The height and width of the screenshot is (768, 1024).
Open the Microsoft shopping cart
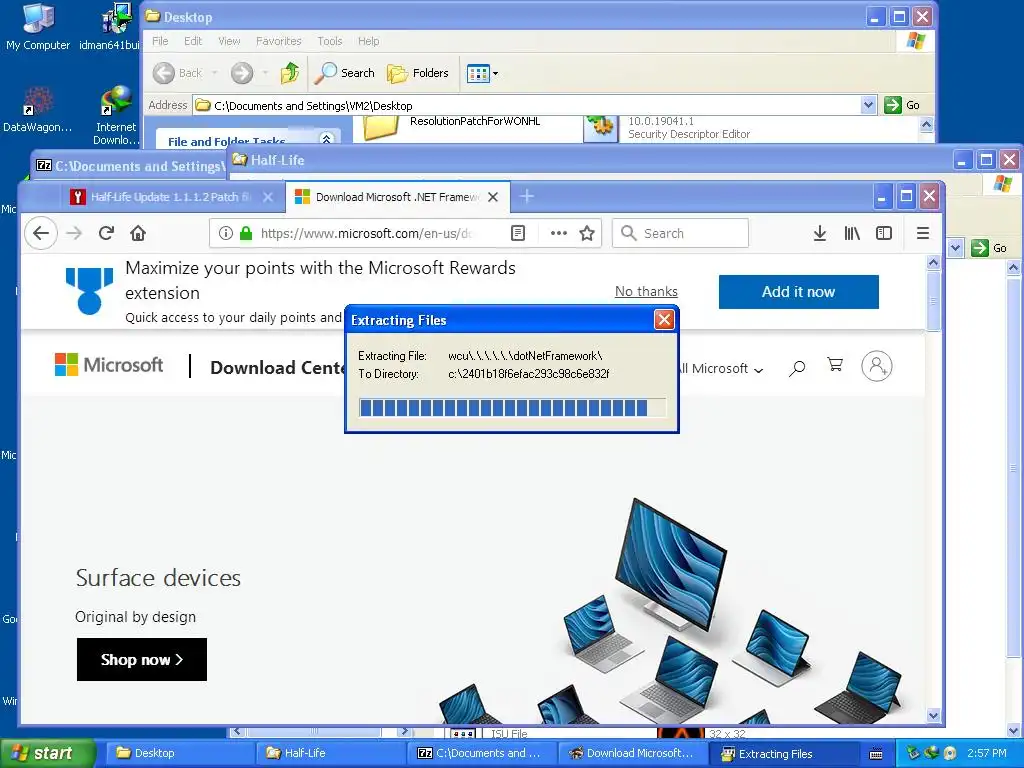835,365
